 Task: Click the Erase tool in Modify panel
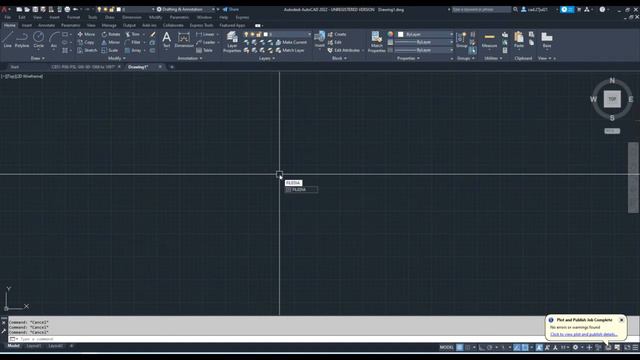(152, 34)
